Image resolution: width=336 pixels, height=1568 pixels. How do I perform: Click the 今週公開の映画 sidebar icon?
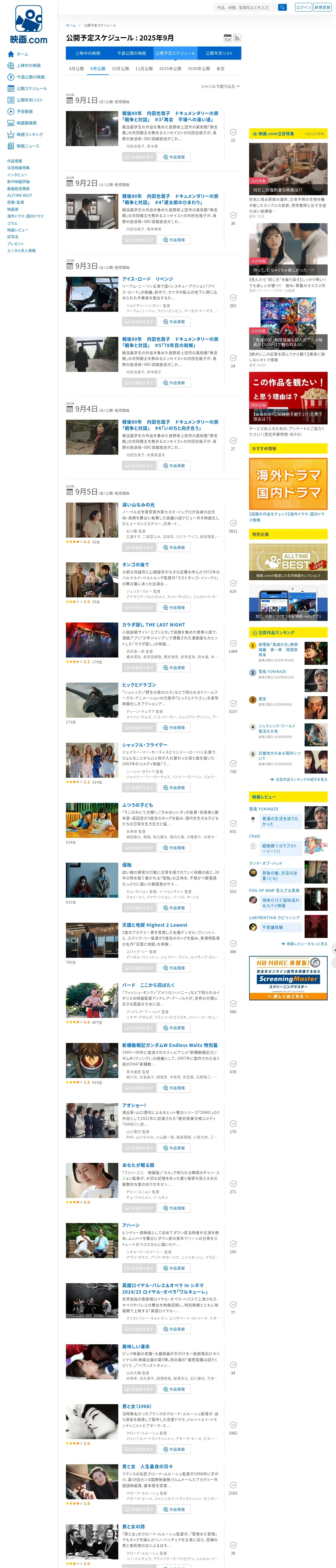click(10, 77)
